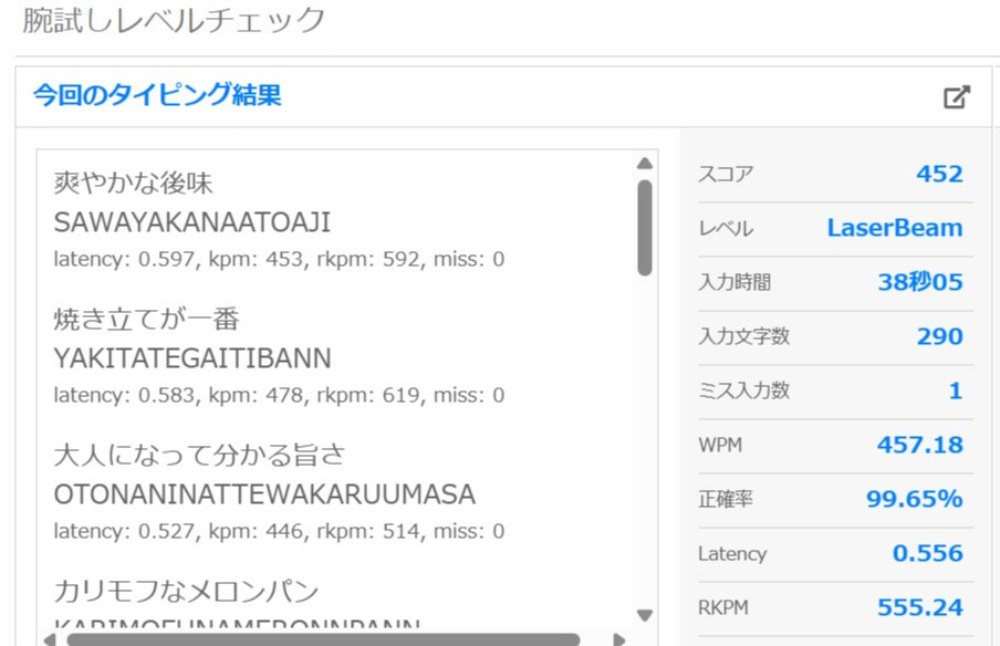Screen dimensions: 1000x646
Task: Click the romaji YAKITATEGAITIBANN
Action: (x=192, y=358)
